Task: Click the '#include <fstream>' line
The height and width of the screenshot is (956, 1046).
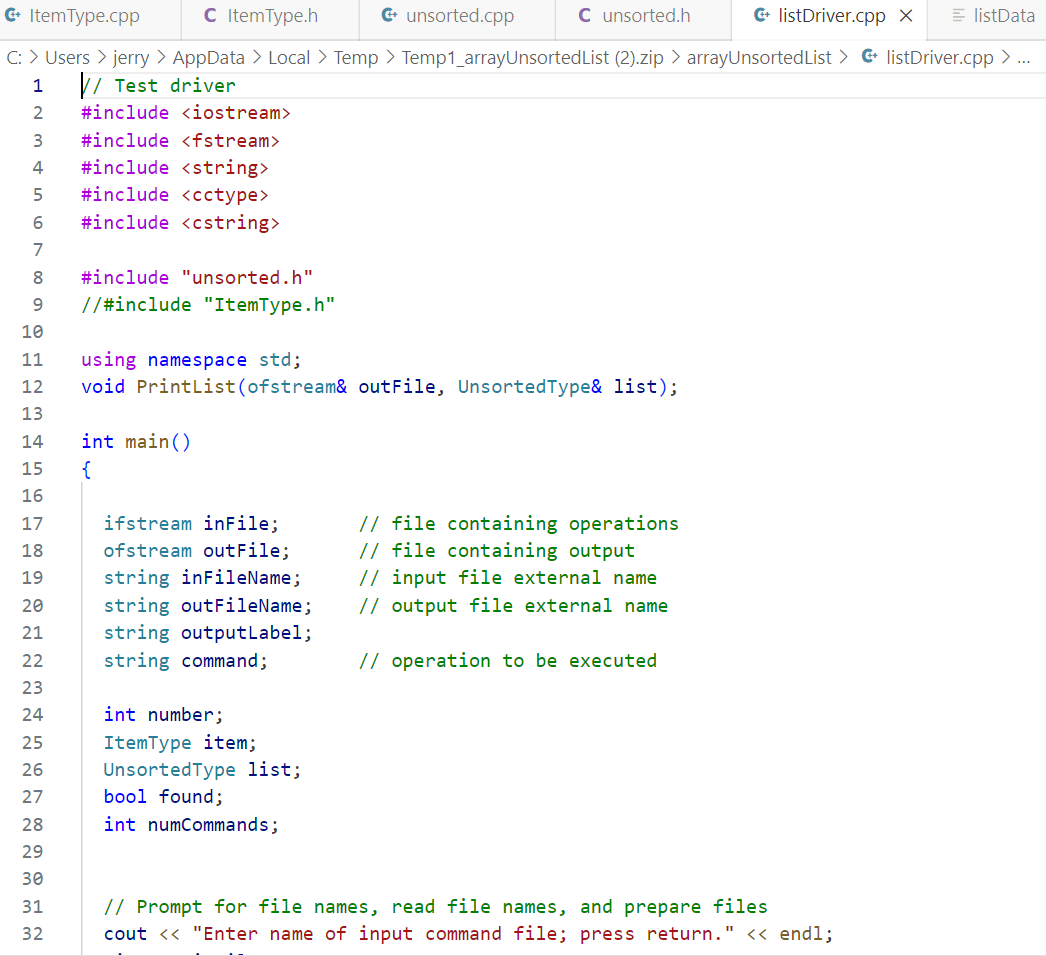Action: pos(180,141)
